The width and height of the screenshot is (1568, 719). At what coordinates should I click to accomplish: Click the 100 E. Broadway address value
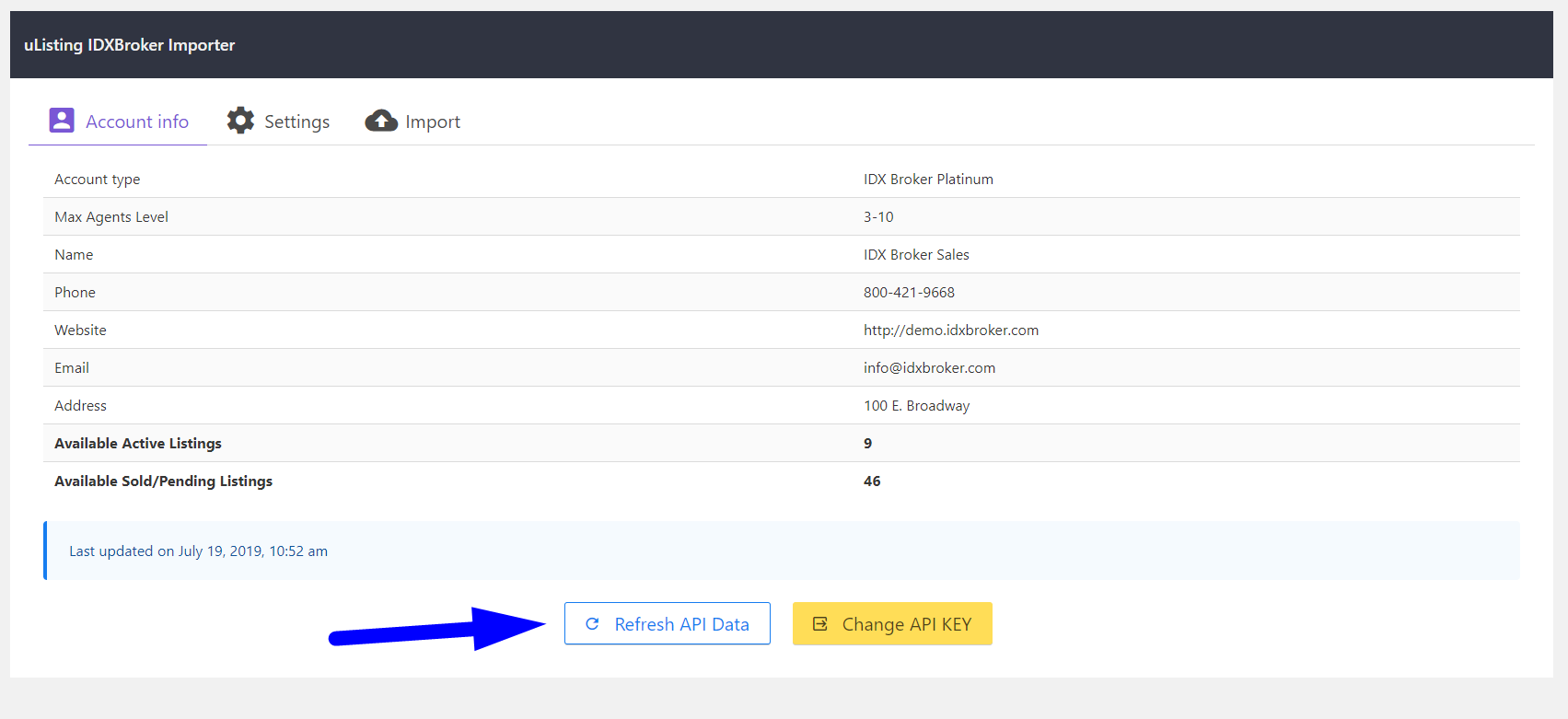[x=916, y=406]
